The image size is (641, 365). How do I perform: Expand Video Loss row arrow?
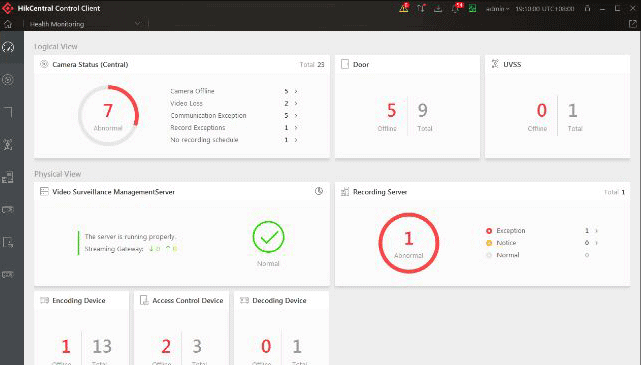coord(296,103)
